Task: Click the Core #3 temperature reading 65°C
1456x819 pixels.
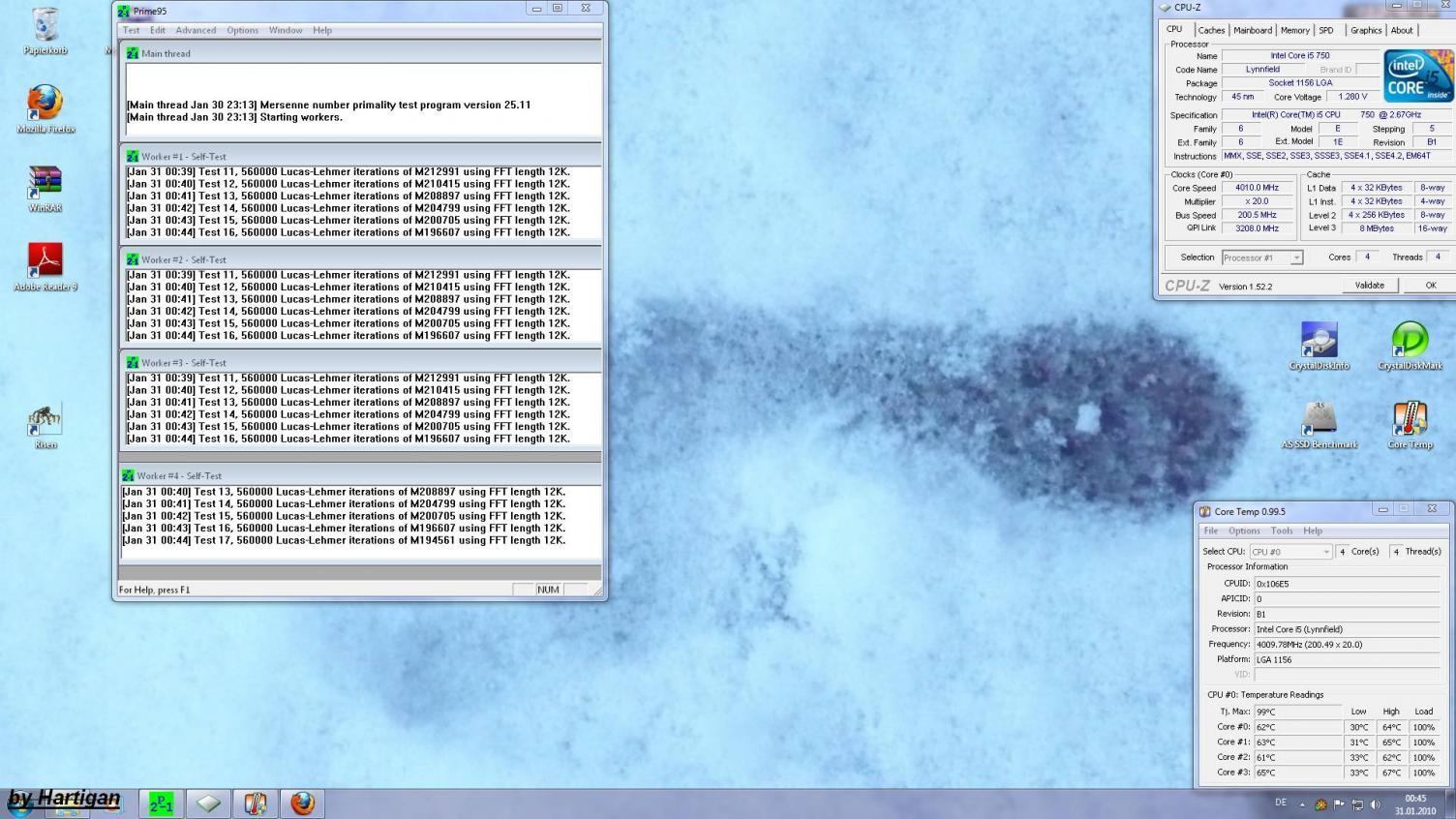Action: click(x=1297, y=773)
